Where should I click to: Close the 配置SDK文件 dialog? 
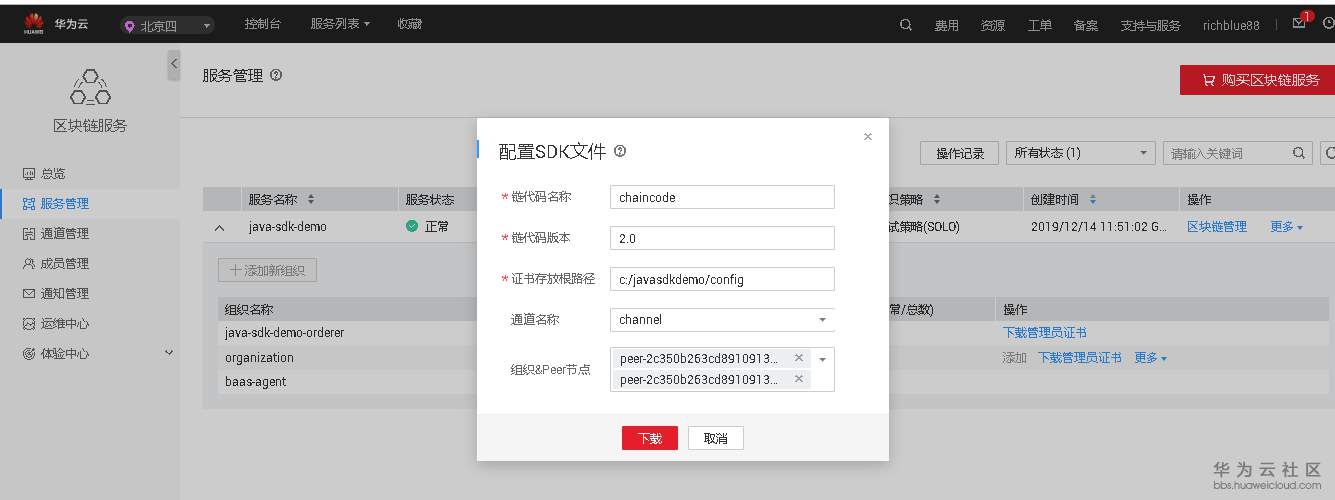tap(867, 136)
